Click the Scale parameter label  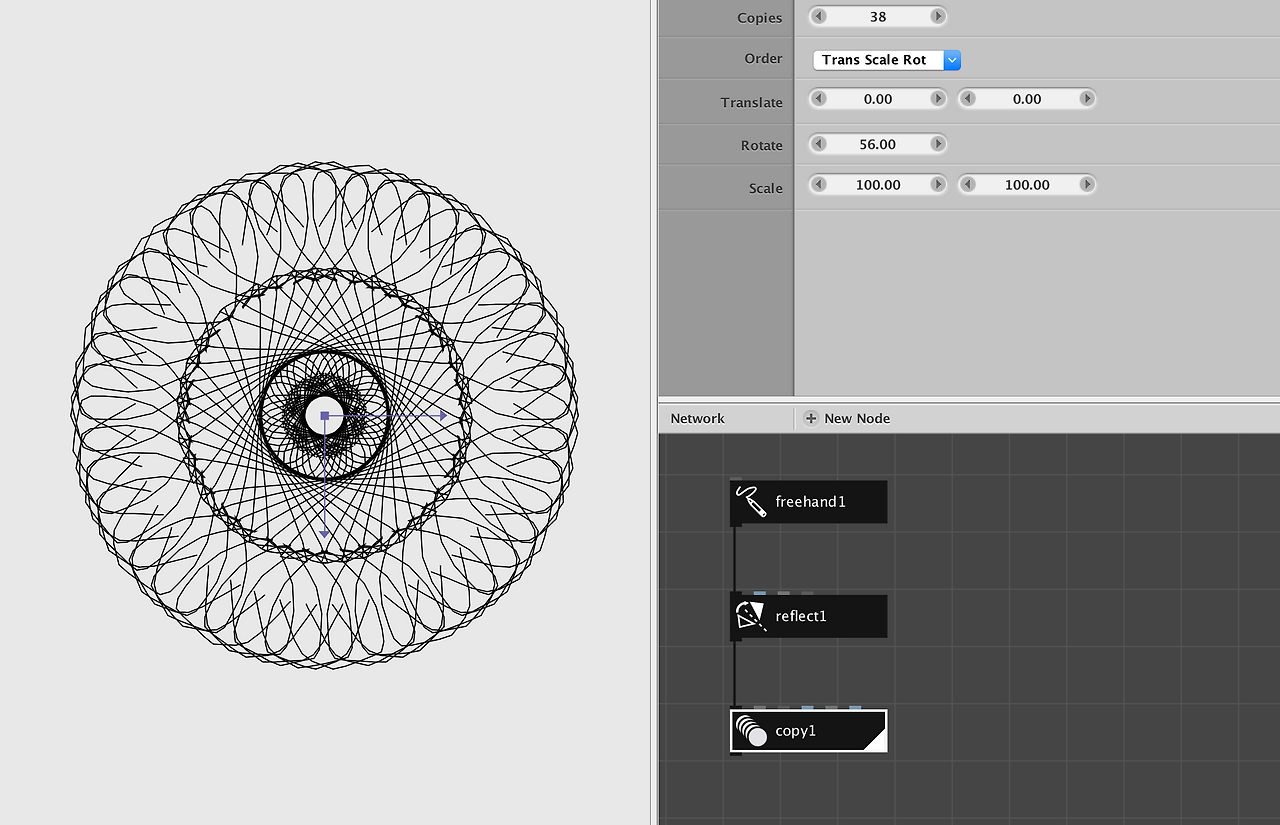[766, 188]
